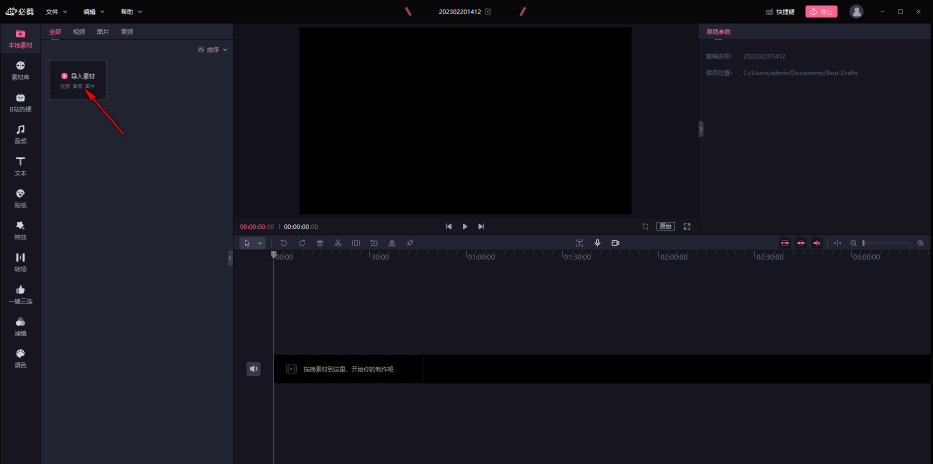This screenshot has height=464, width=933.
Task: Collapse the right draft parameters panel
Action: (700, 129)
